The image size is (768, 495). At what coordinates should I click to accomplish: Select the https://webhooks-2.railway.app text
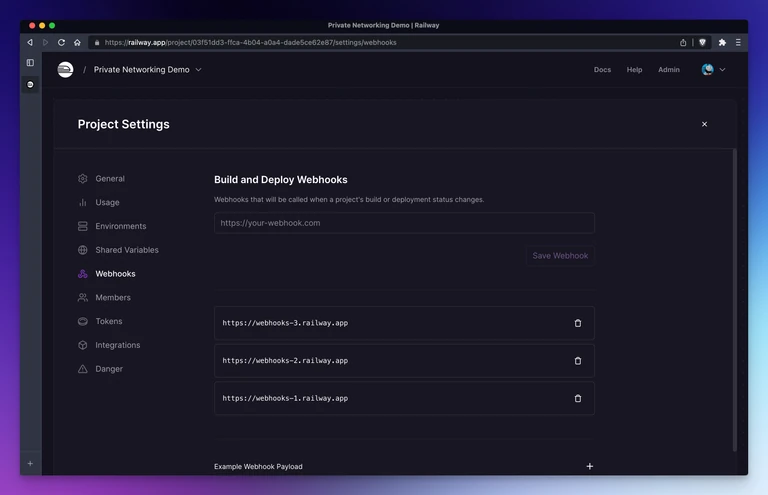point(285,361)
